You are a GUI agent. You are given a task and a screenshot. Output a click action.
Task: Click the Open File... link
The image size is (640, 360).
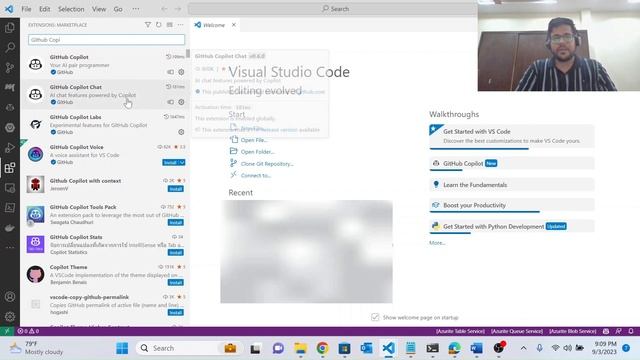tap(253, 140)
